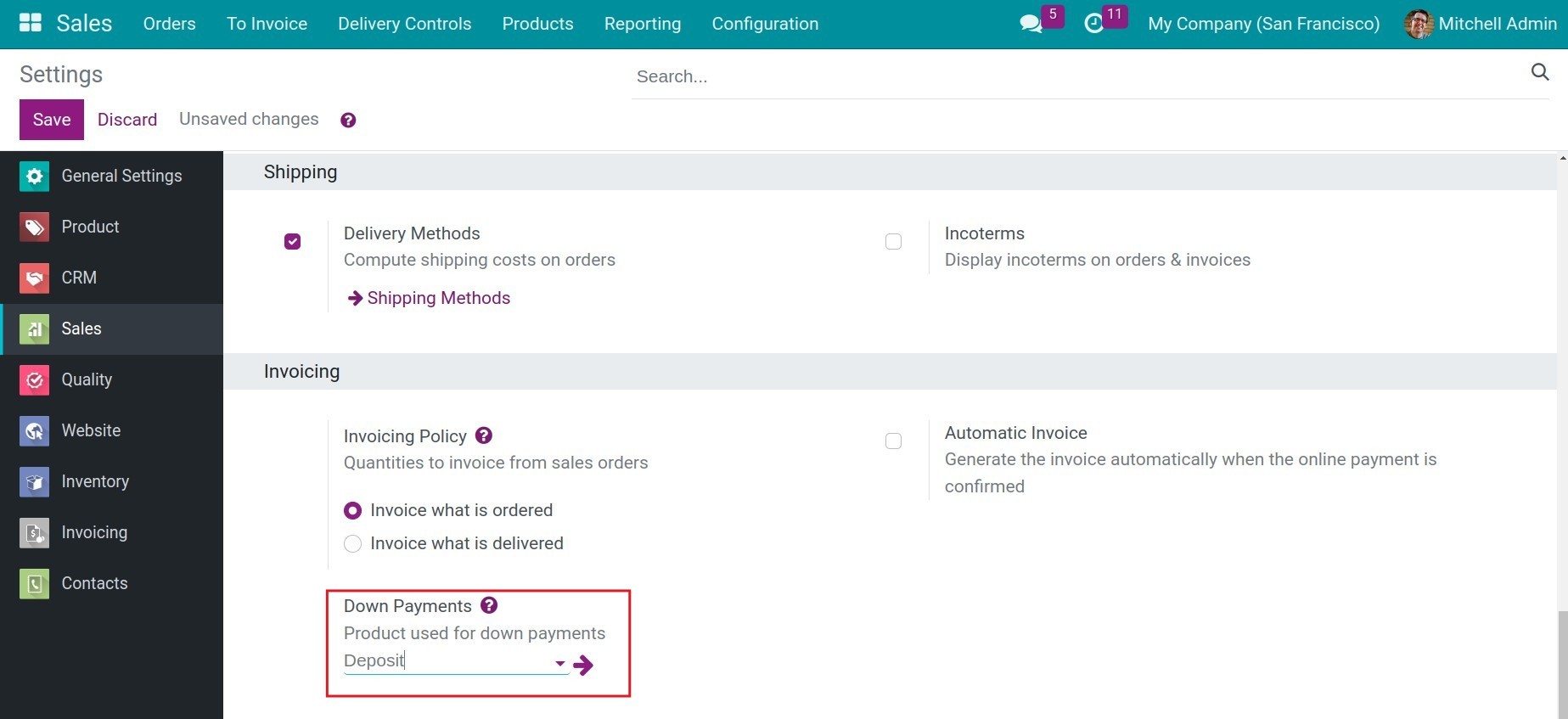1568x719 pixels.
Task: Open the Delivery Controls menu
Action: click(x=404, y=24)
